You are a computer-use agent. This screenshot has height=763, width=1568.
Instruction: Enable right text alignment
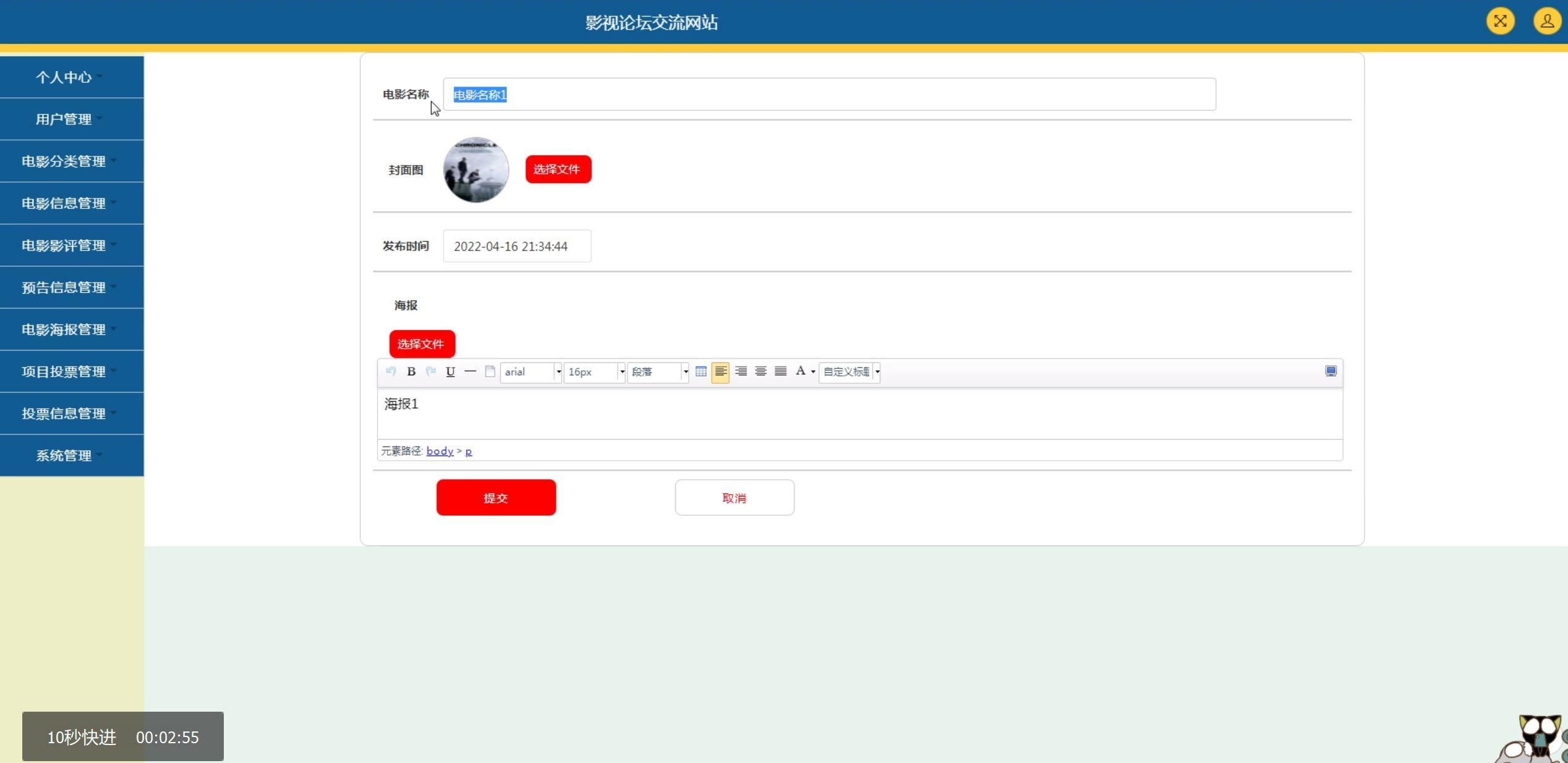pos(741,372)
